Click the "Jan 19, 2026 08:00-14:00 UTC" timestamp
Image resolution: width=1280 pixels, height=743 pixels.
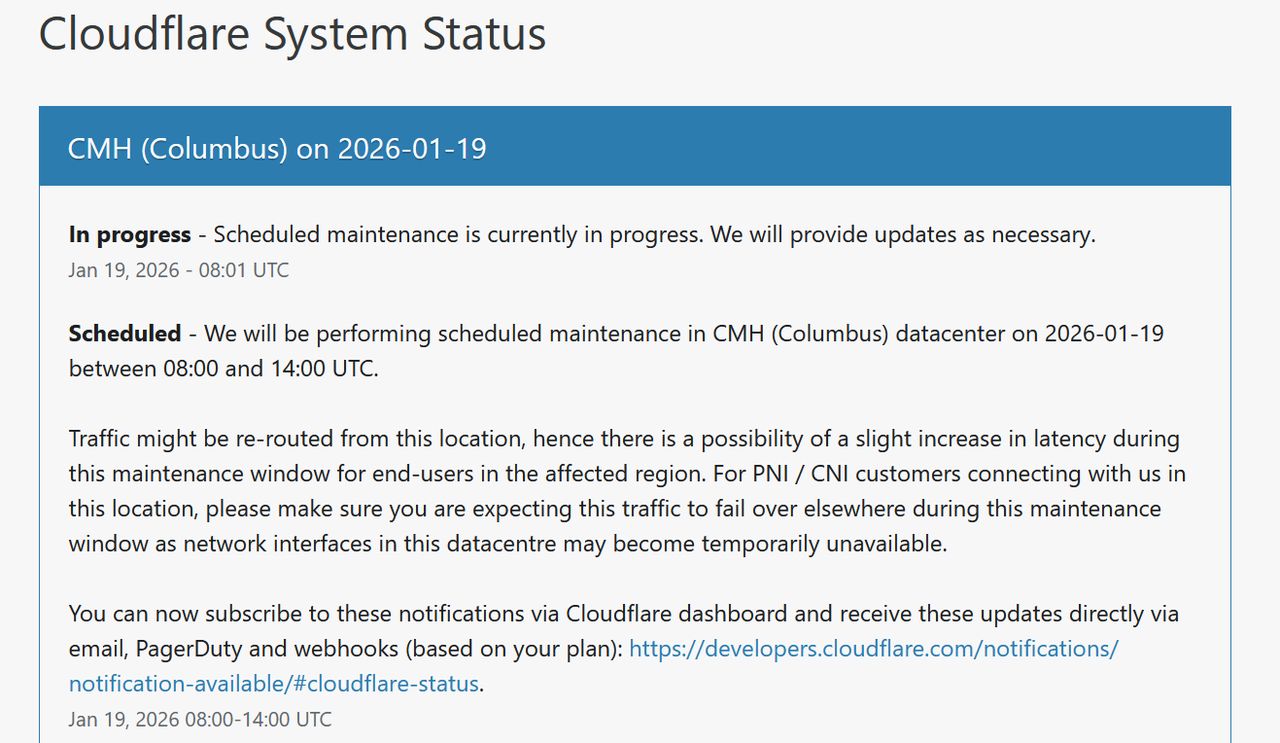200,719
